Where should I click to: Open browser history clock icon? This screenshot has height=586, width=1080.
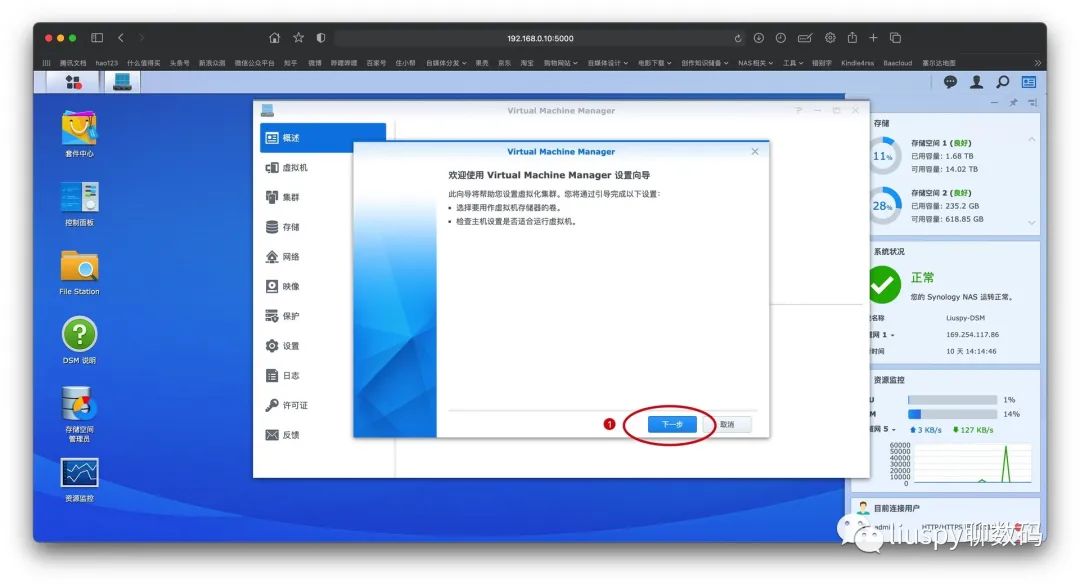pyautogui.click(x=780, y=38)
